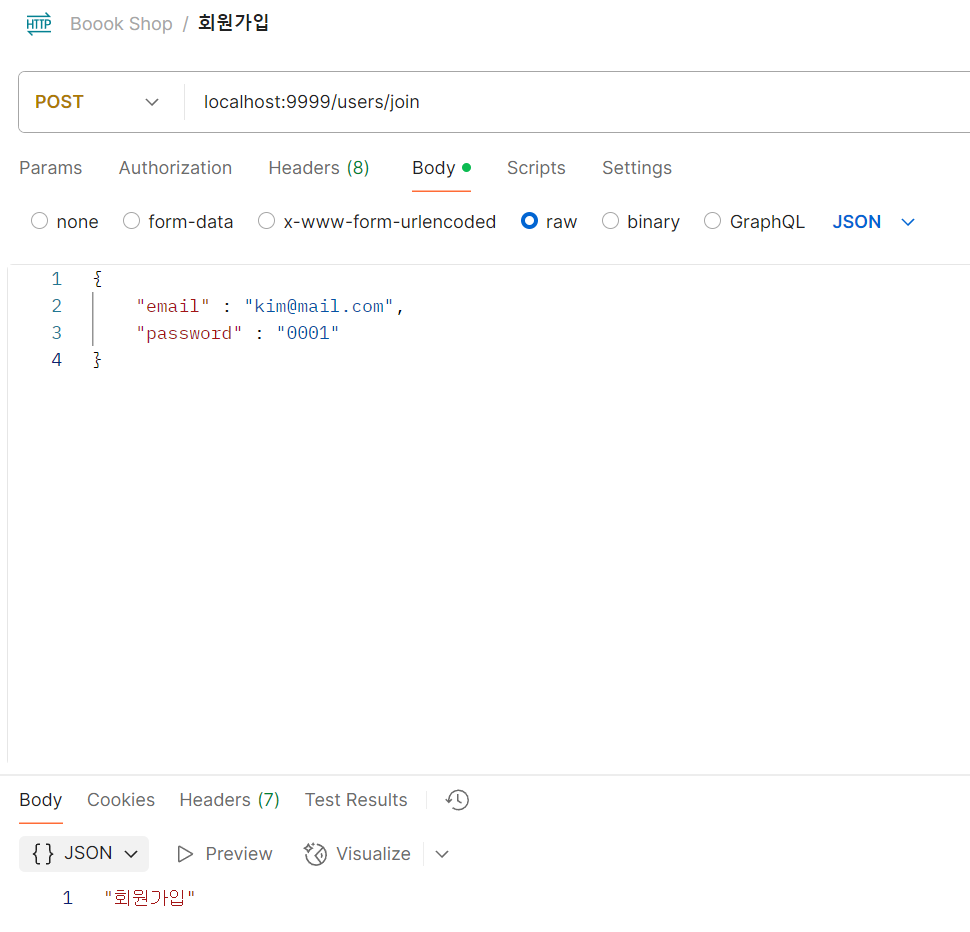Click the "회원가입" response text
Image resolution: width=970 pixels, height=932 pixels.
(x=149, y=897)
